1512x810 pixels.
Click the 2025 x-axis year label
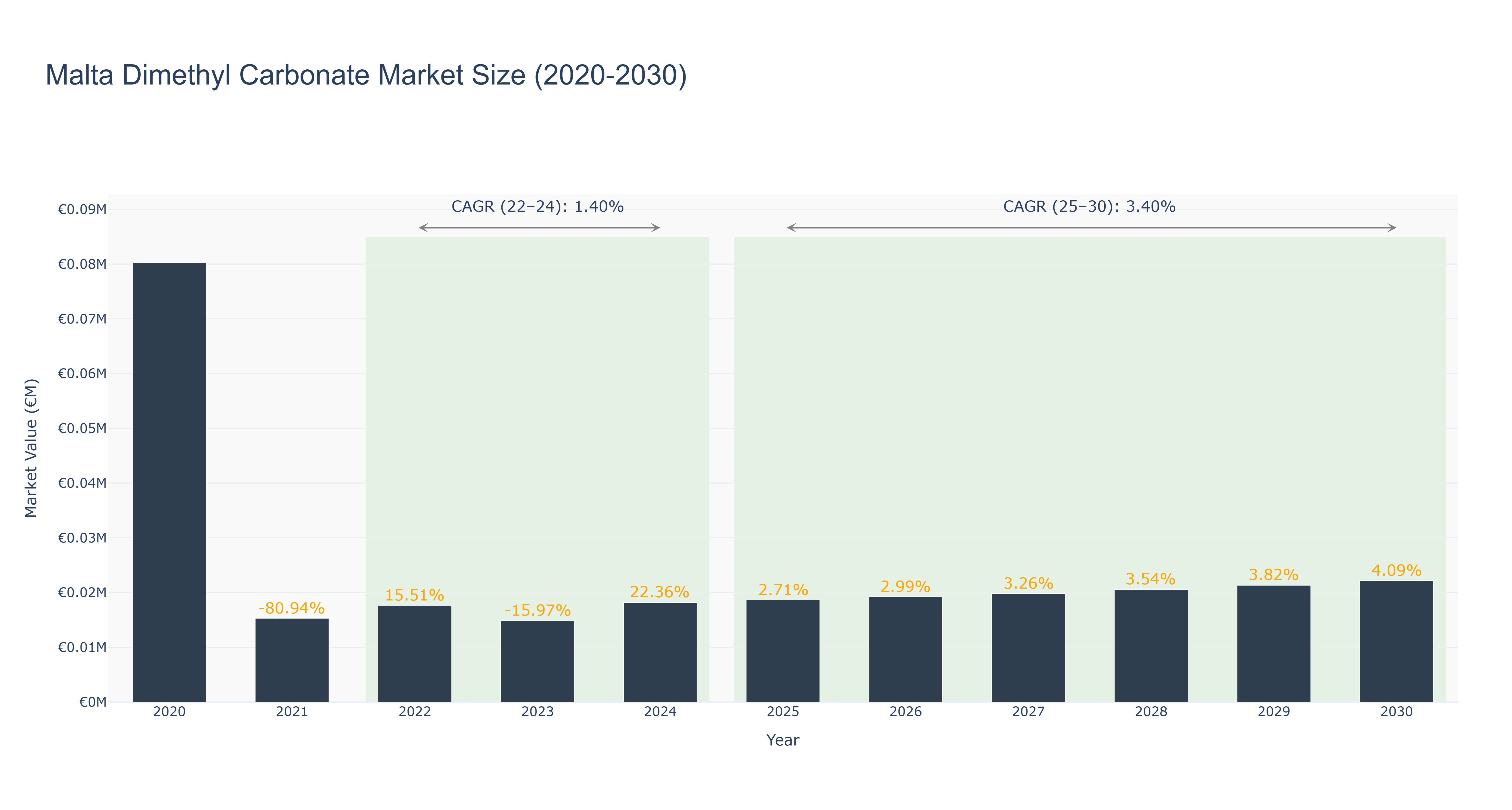point(782,712)
